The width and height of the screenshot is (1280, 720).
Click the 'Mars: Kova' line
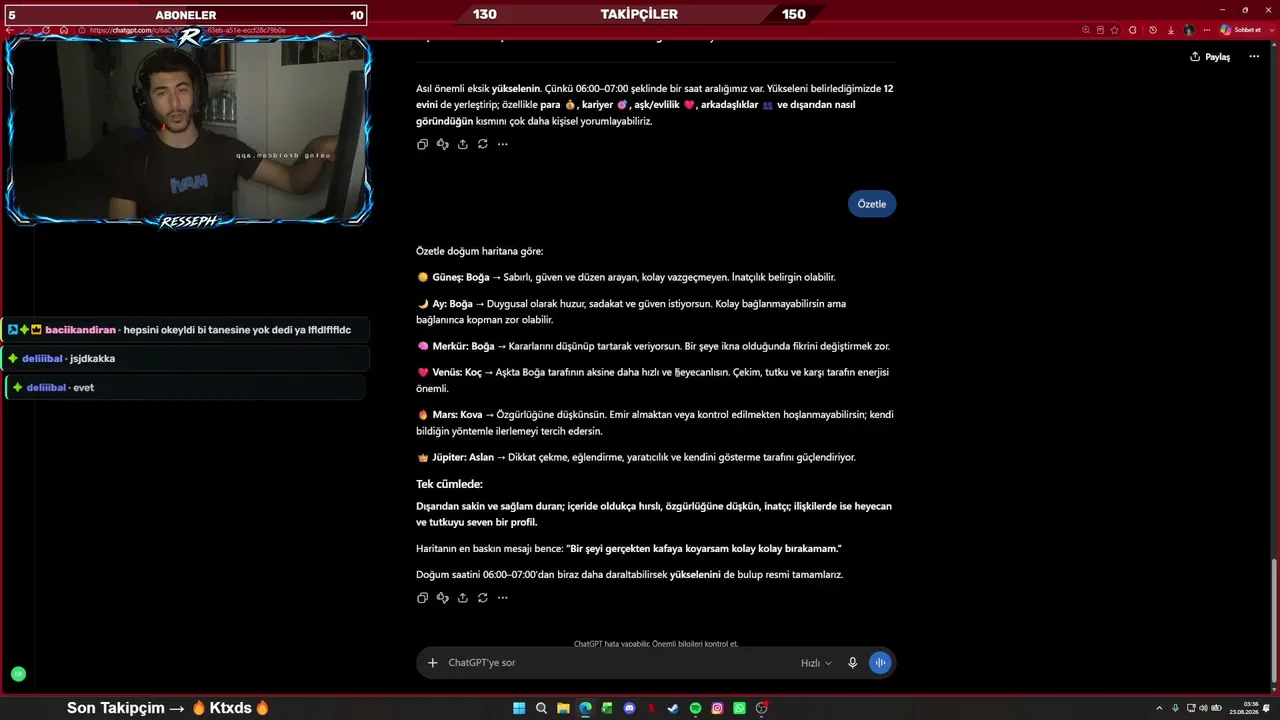pos(655,423)
